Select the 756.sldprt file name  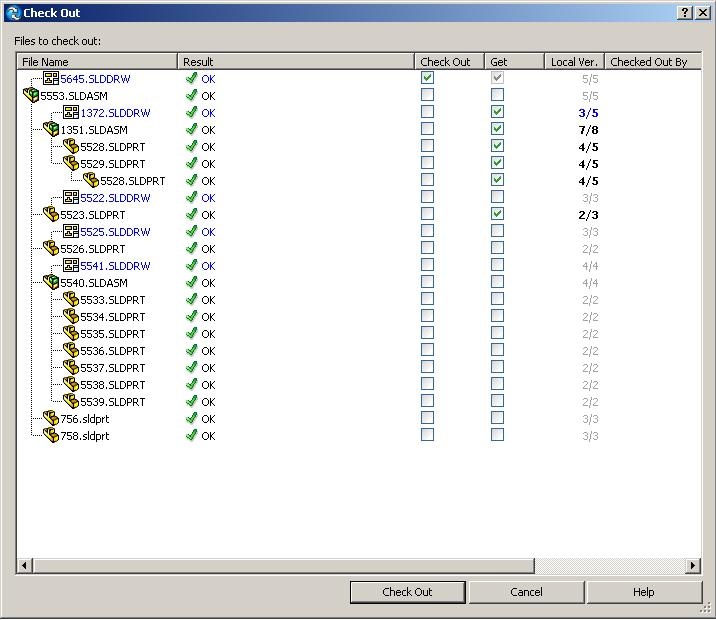click(x=84, y=419)
